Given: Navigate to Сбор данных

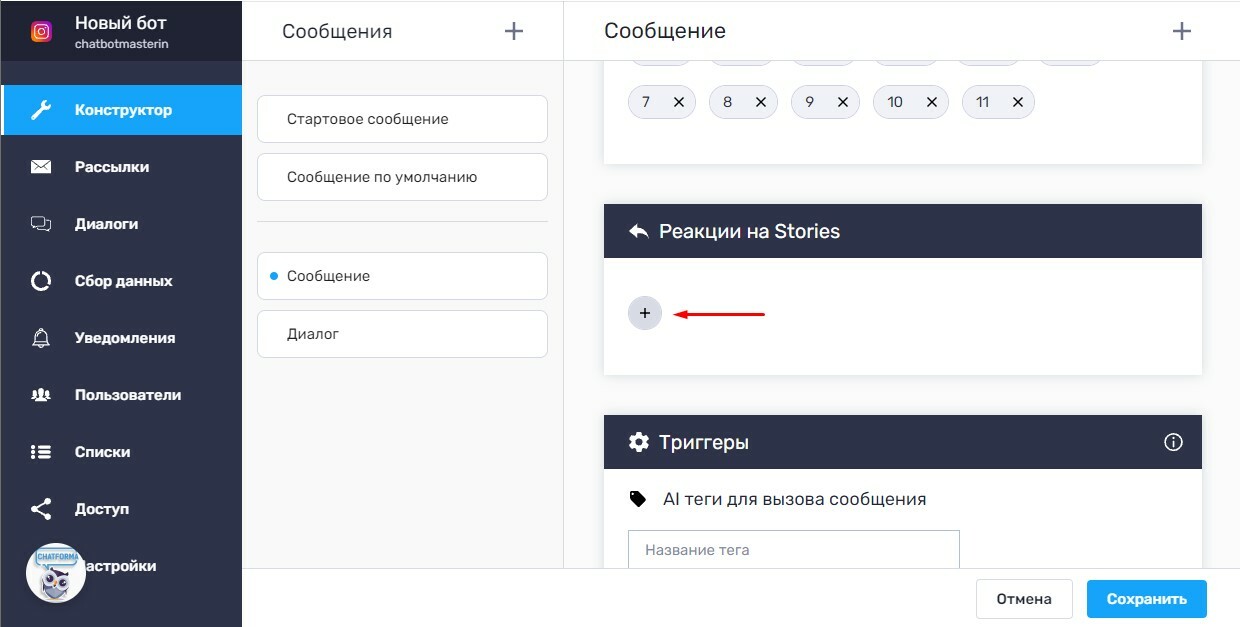Looking at the screenshot, I should click(123, 281).
